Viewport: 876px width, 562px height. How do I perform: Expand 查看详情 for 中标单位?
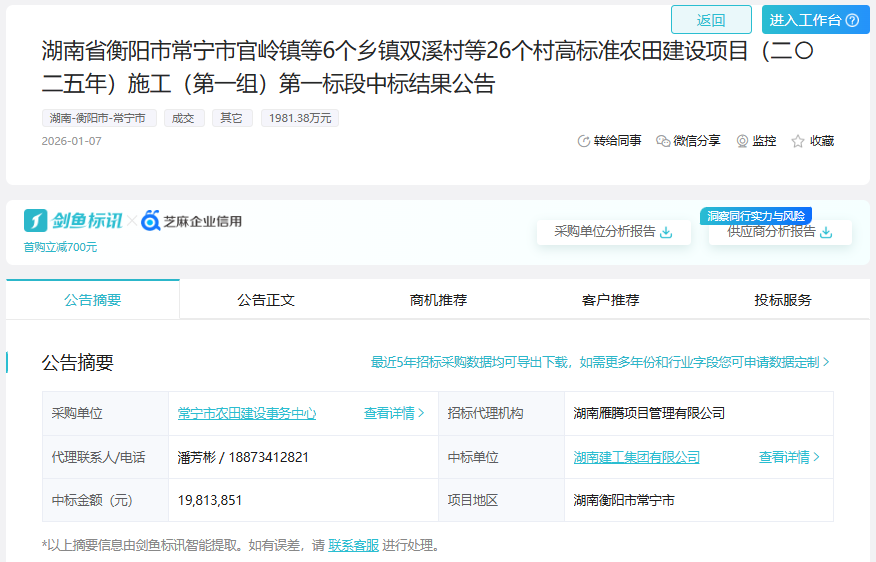[x=789, y=457]
